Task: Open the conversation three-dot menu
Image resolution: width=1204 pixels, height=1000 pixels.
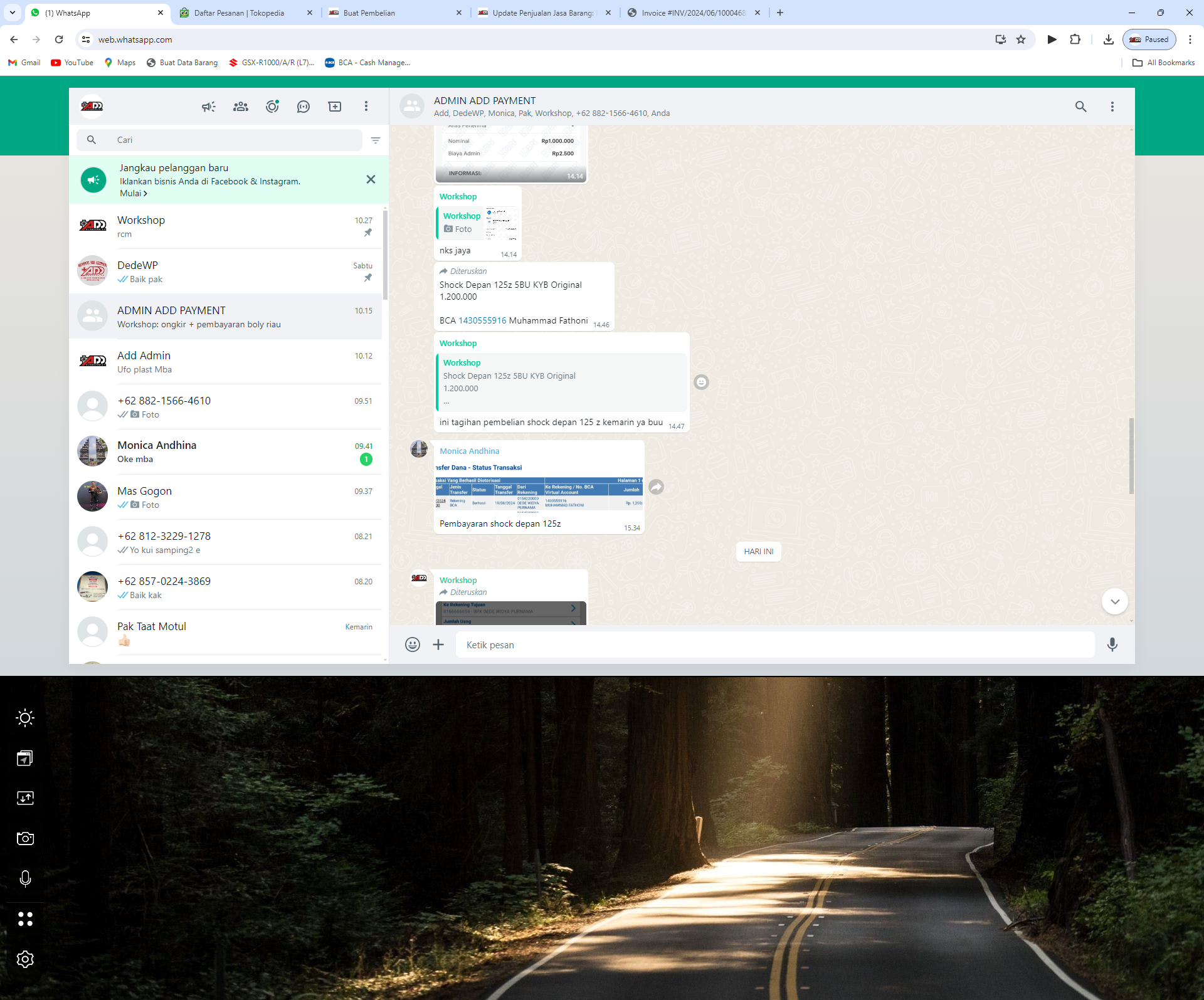Action: pyautogui.click(x=1112, y=107)
